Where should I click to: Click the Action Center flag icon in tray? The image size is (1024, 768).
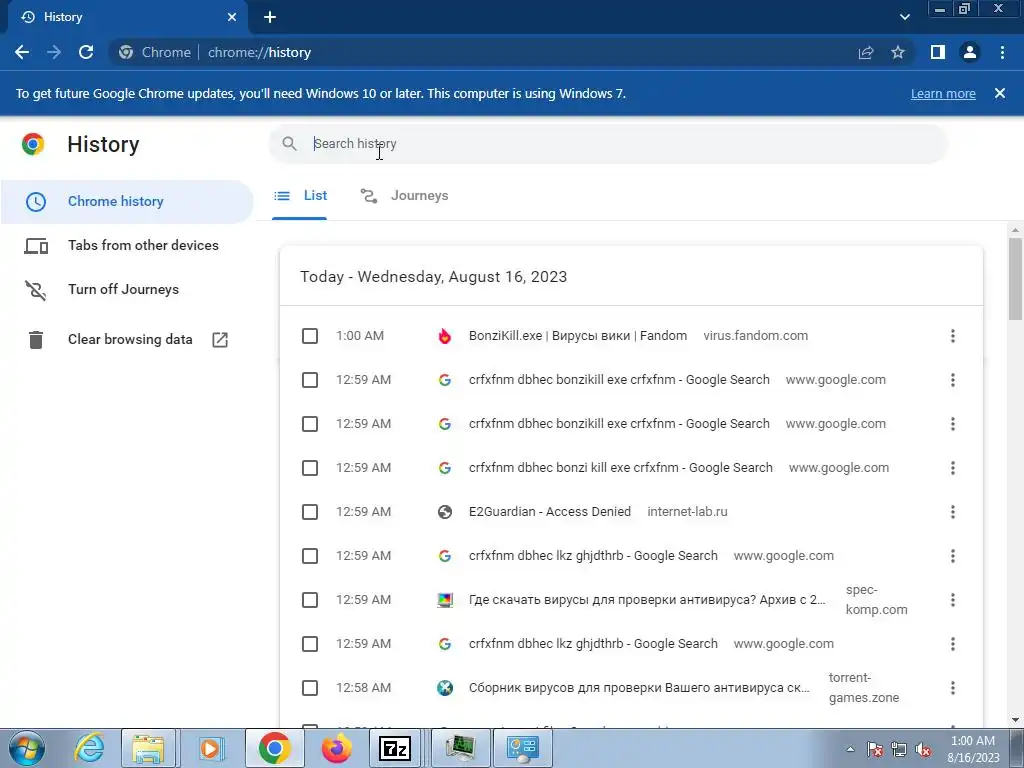[x=875, y=750]
